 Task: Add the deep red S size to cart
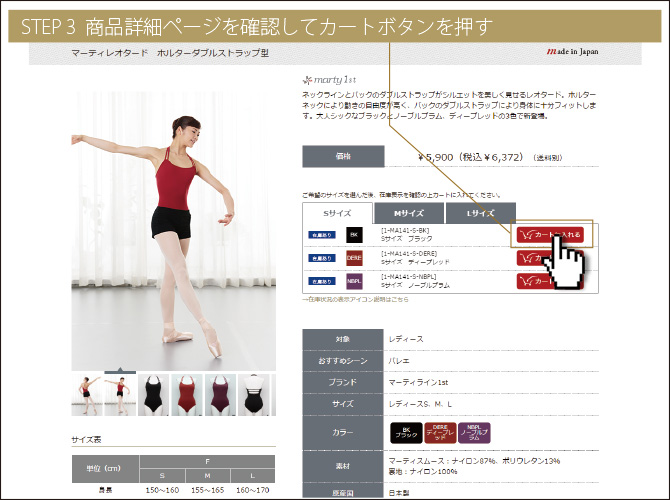click(x=550, y=258)
